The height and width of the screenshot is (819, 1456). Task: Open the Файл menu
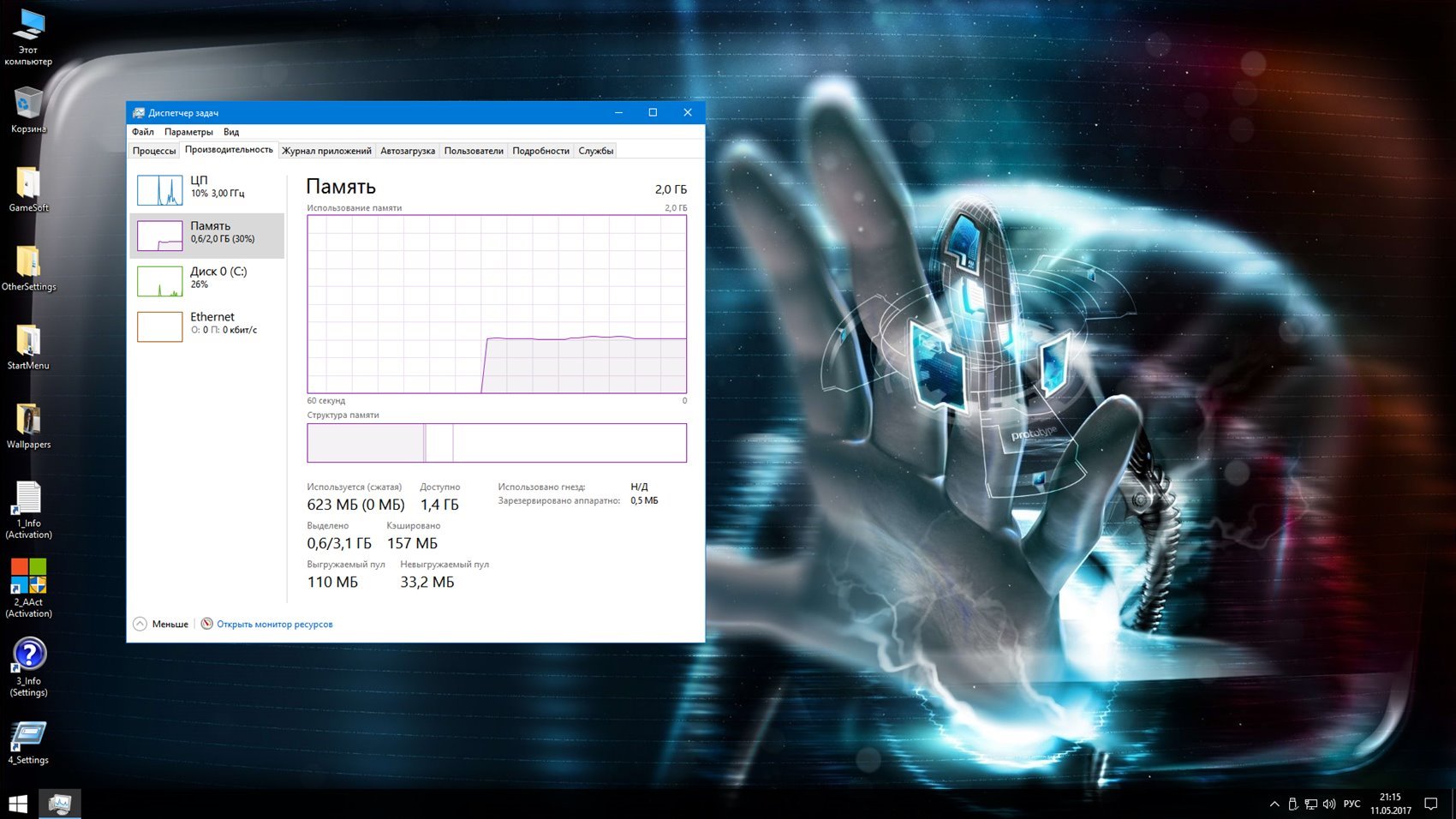[x=143, y=132]
